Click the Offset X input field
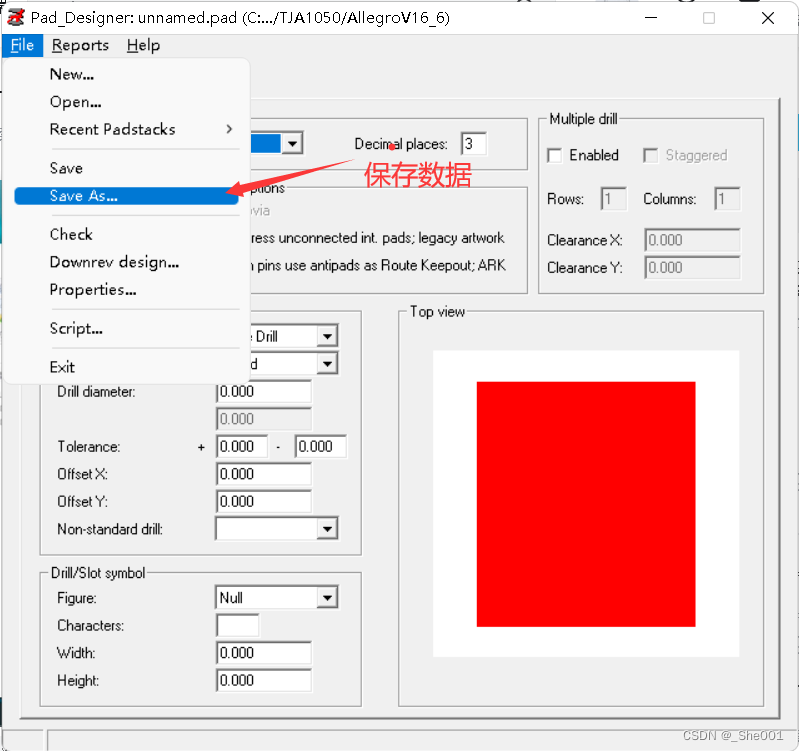Screen dimensions: 799x751 263,474
